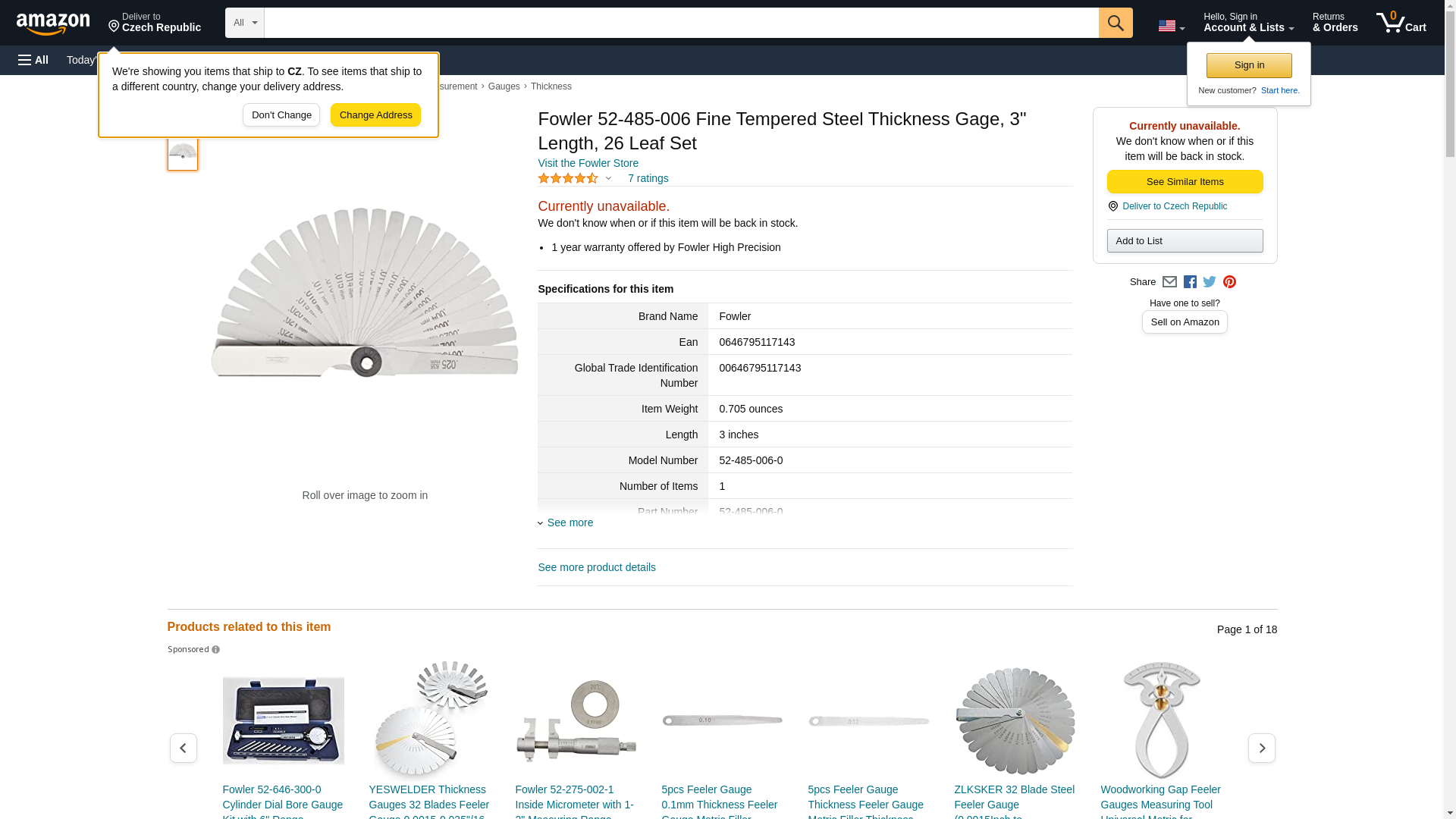Click the search text field
This screenshot has width=1456, height=819.
pos(681,23)
